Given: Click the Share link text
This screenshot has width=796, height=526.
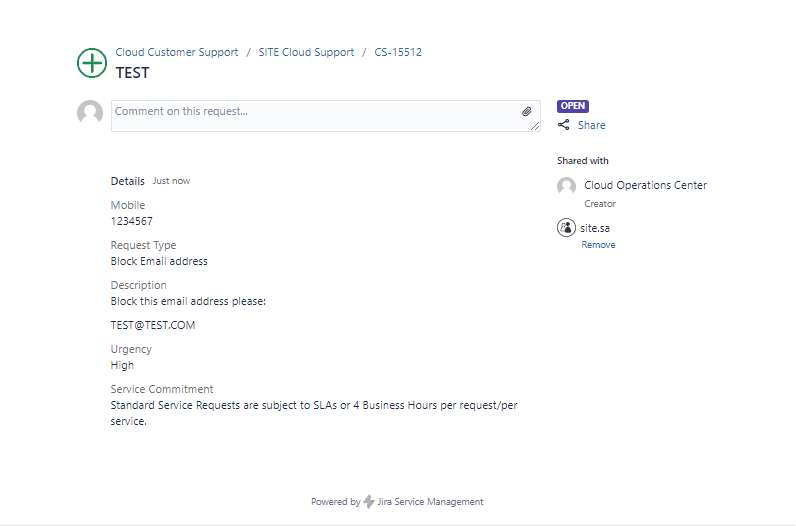Looking at the screenshot, I should point(591,125).
